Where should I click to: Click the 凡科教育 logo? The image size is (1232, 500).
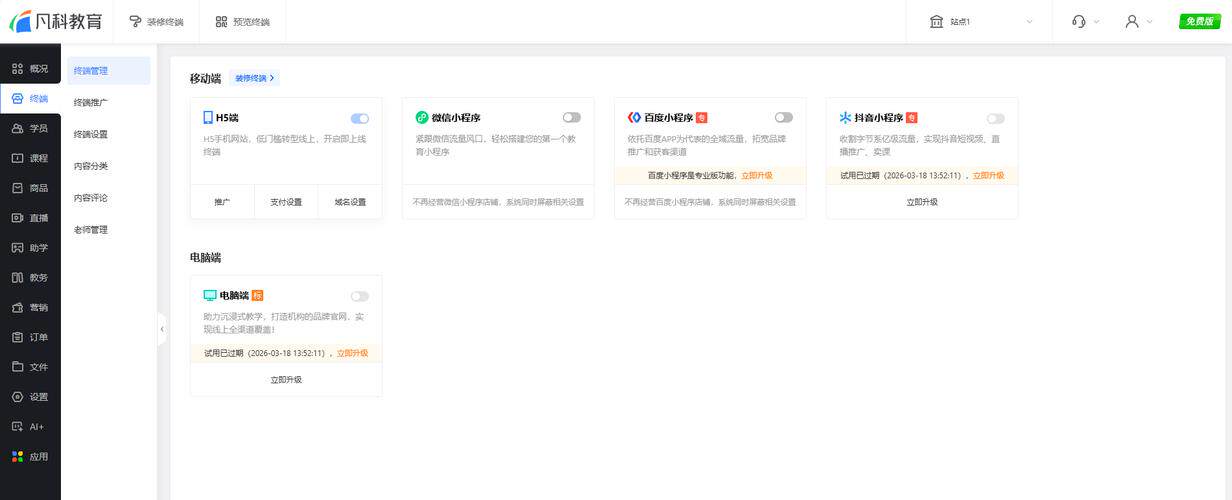[56, 21]
